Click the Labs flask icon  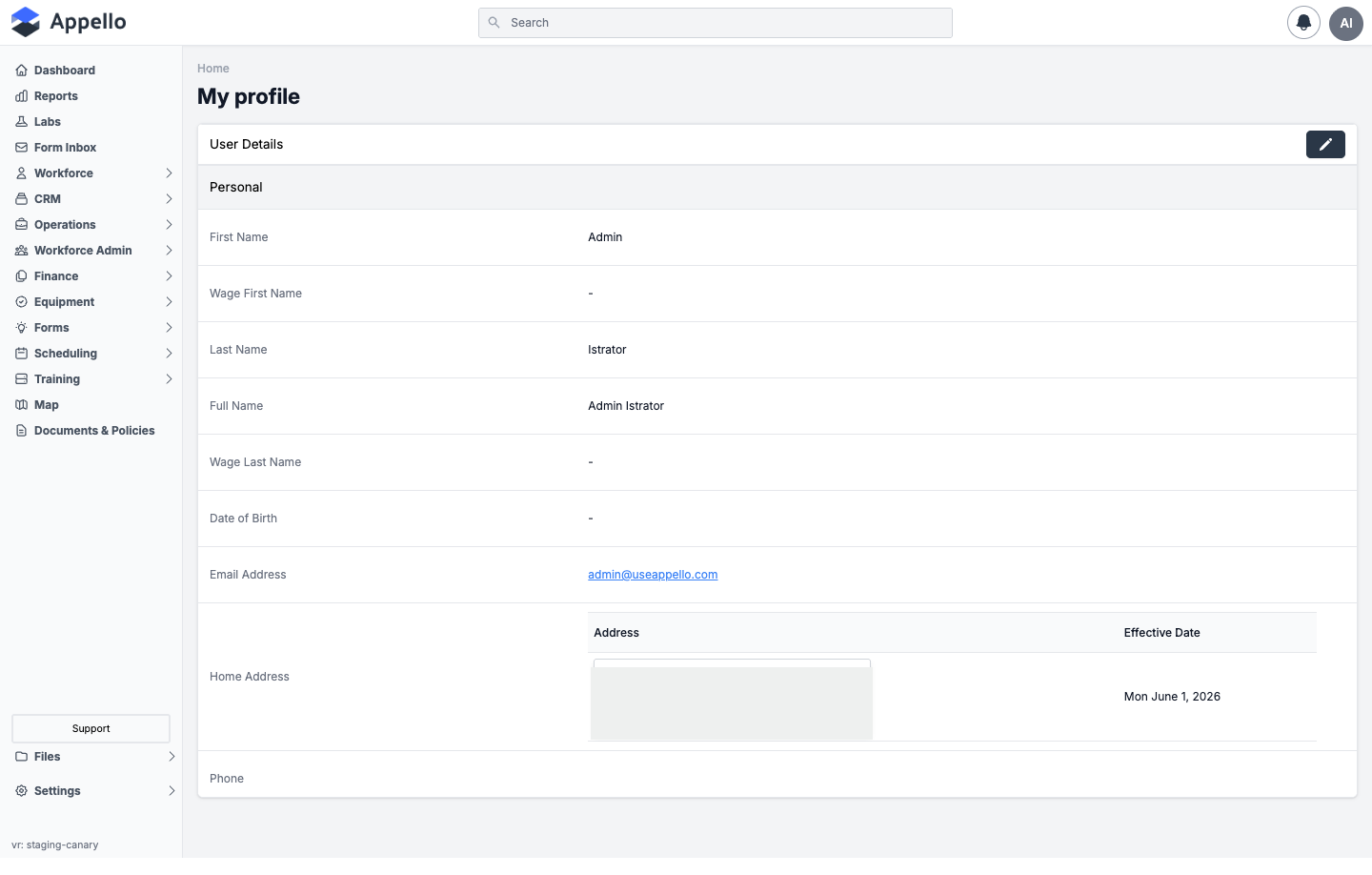(21, 122)
